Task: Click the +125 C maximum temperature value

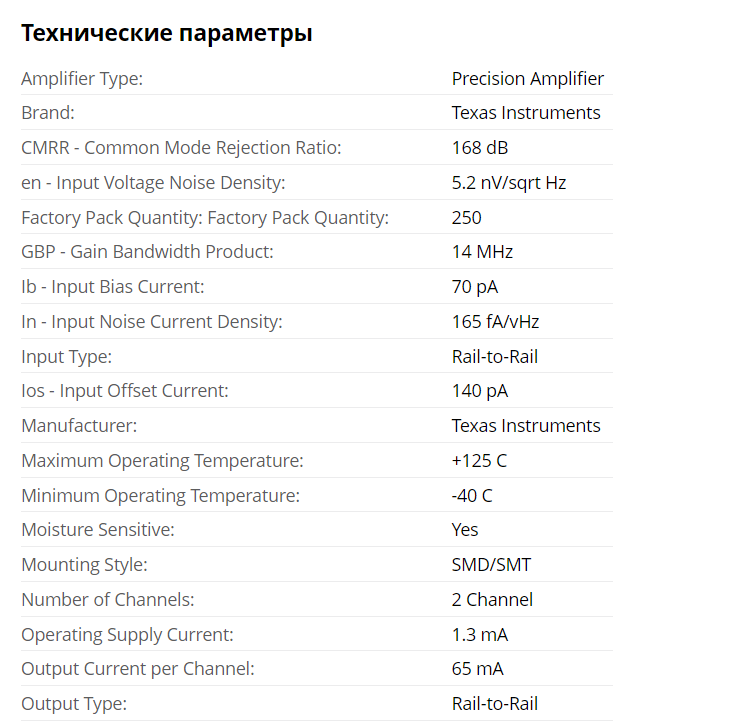Action: tap(479, 460)
